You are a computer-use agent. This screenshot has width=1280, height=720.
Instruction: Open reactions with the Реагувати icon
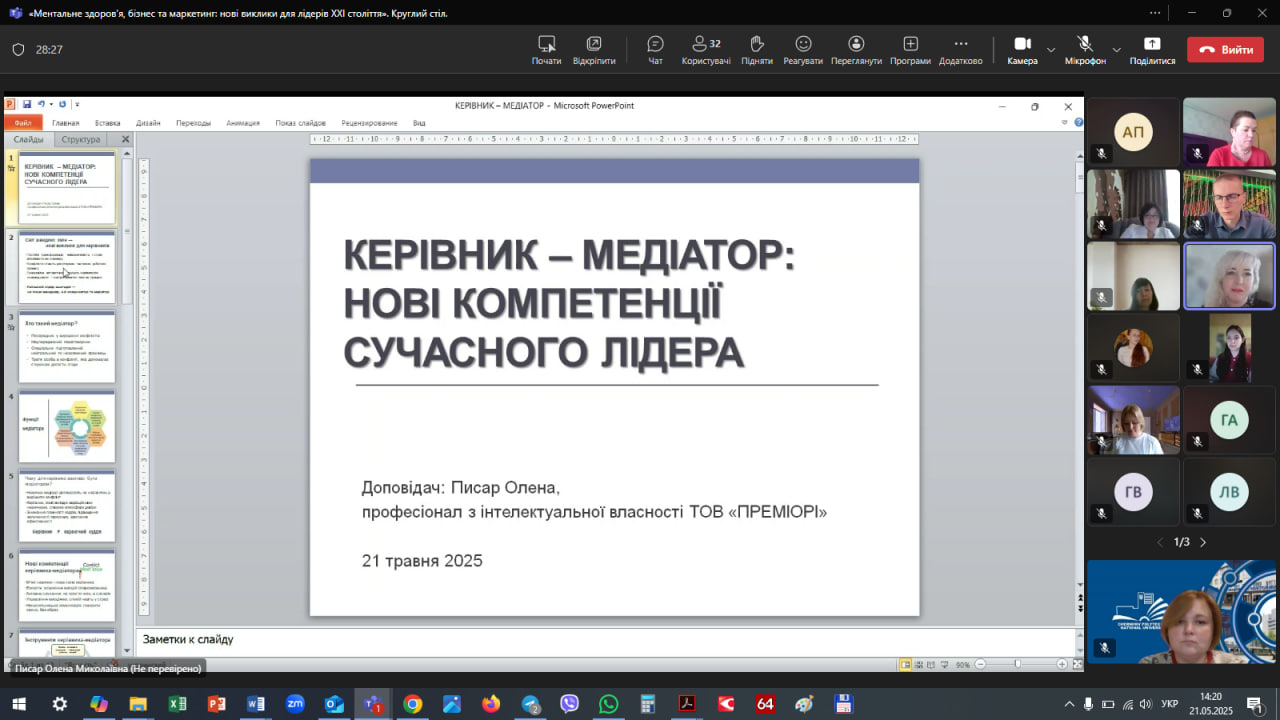coord(803,45)
